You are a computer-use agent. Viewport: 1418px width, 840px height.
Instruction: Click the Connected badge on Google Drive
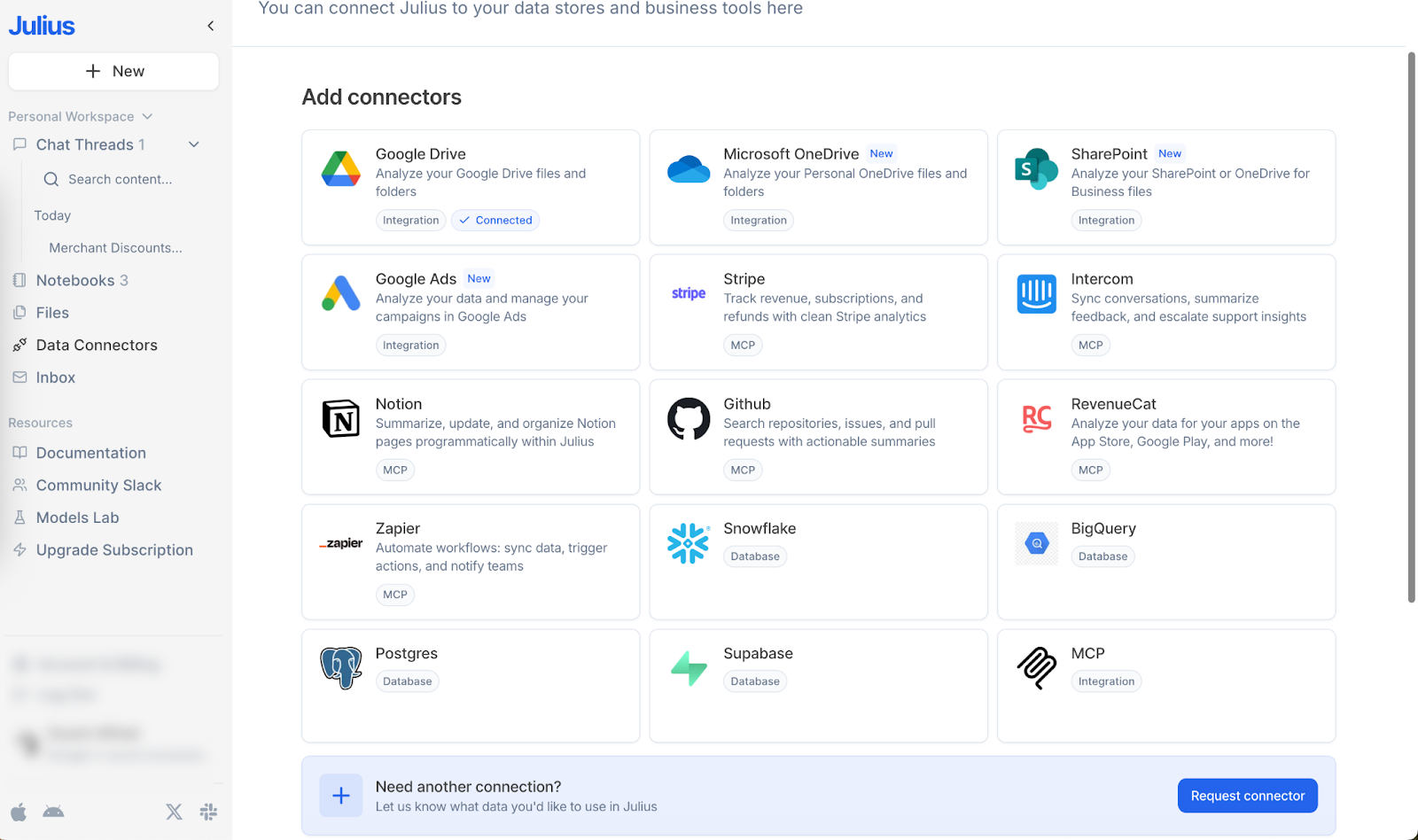[495, 221]
